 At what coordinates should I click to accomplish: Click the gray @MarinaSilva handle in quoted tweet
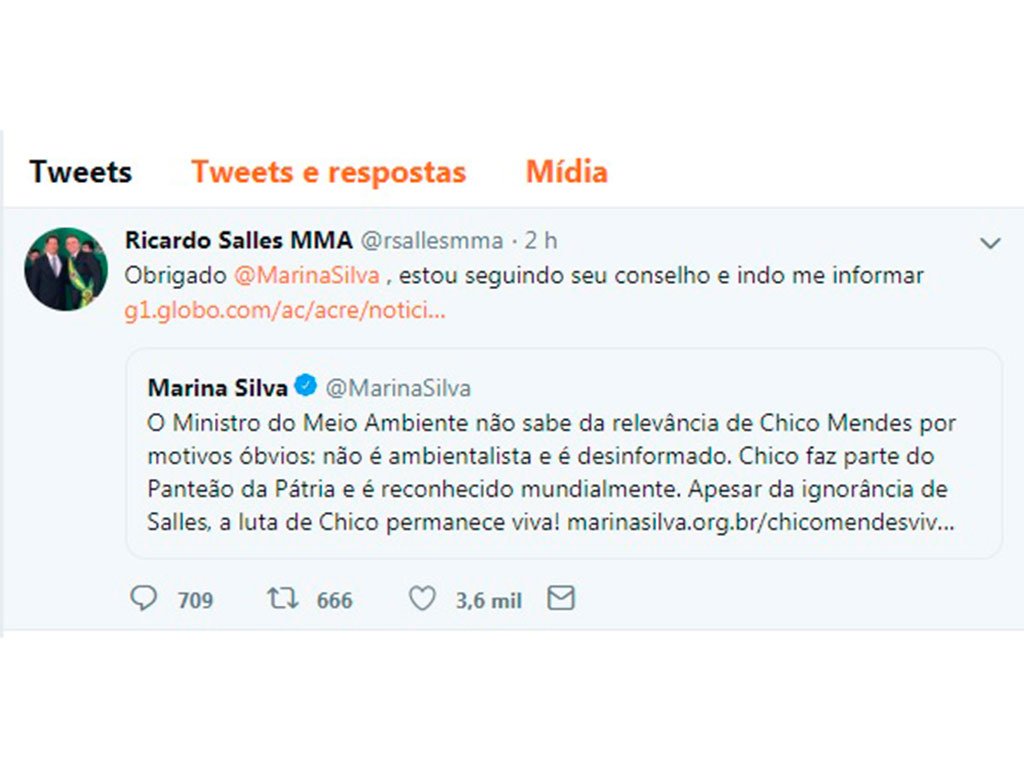point(399,387)
